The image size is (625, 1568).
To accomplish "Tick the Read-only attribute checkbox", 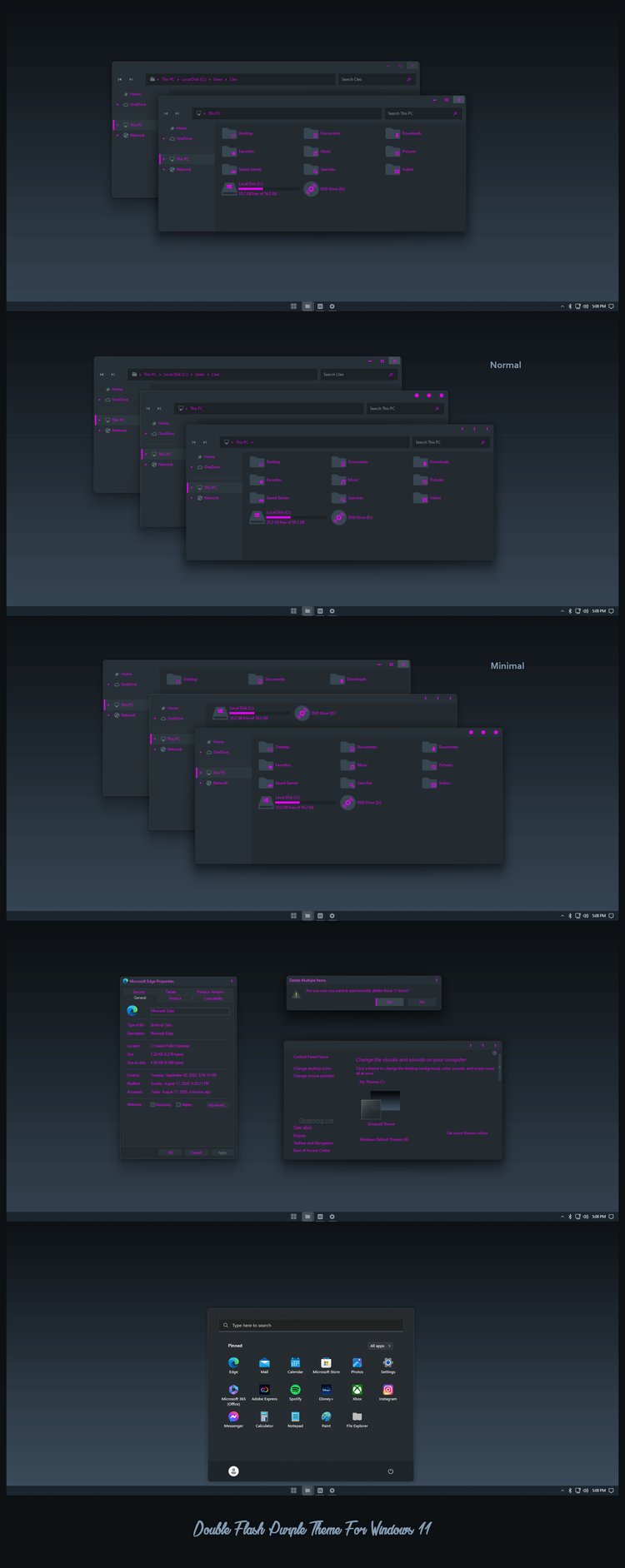I will point(152,1105).
